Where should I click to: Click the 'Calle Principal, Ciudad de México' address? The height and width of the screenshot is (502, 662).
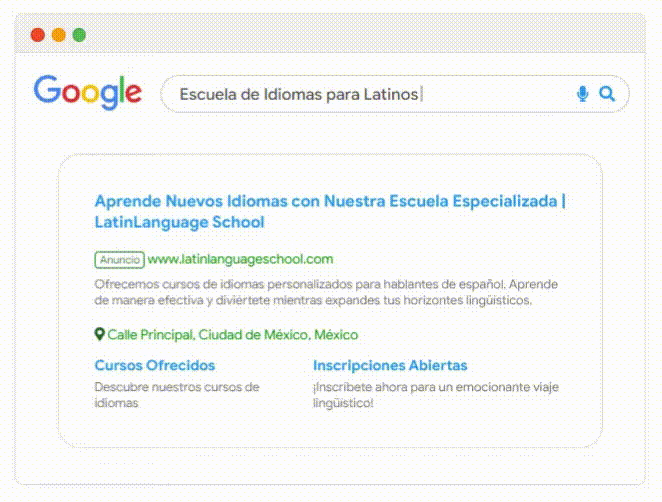pos(232,335)
